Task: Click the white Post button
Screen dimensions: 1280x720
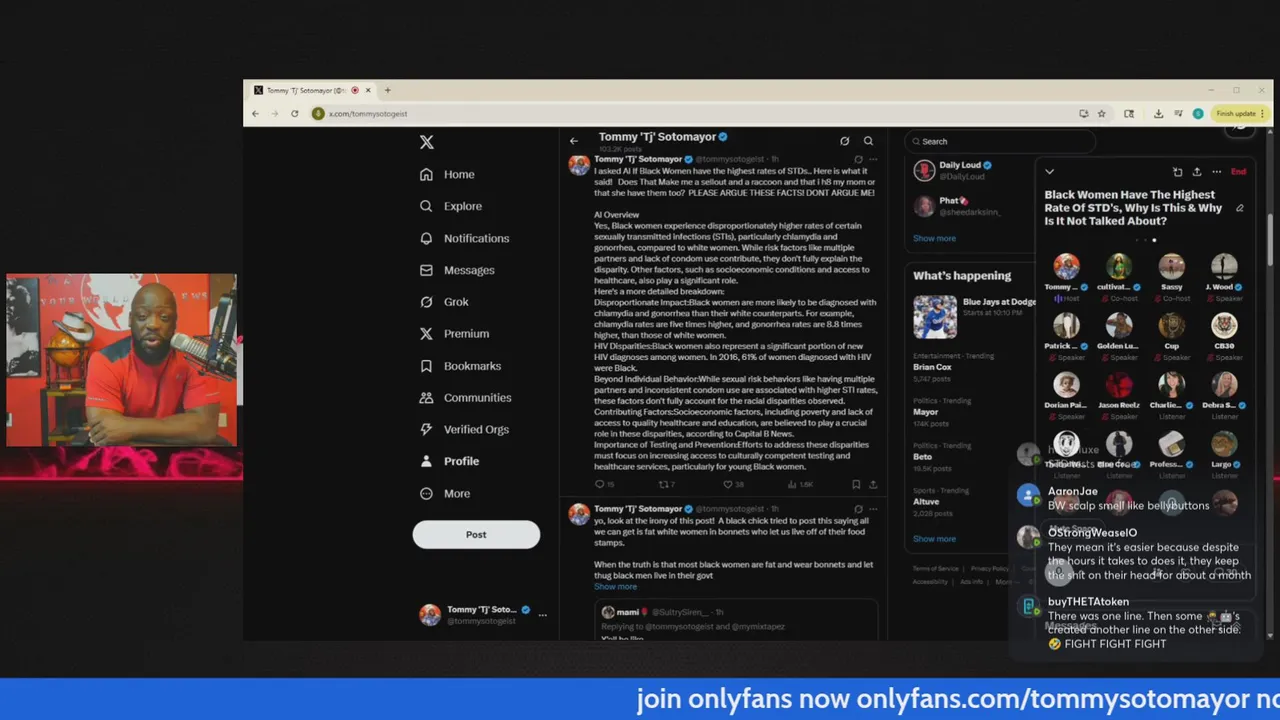Action: (x=476, y=534)
